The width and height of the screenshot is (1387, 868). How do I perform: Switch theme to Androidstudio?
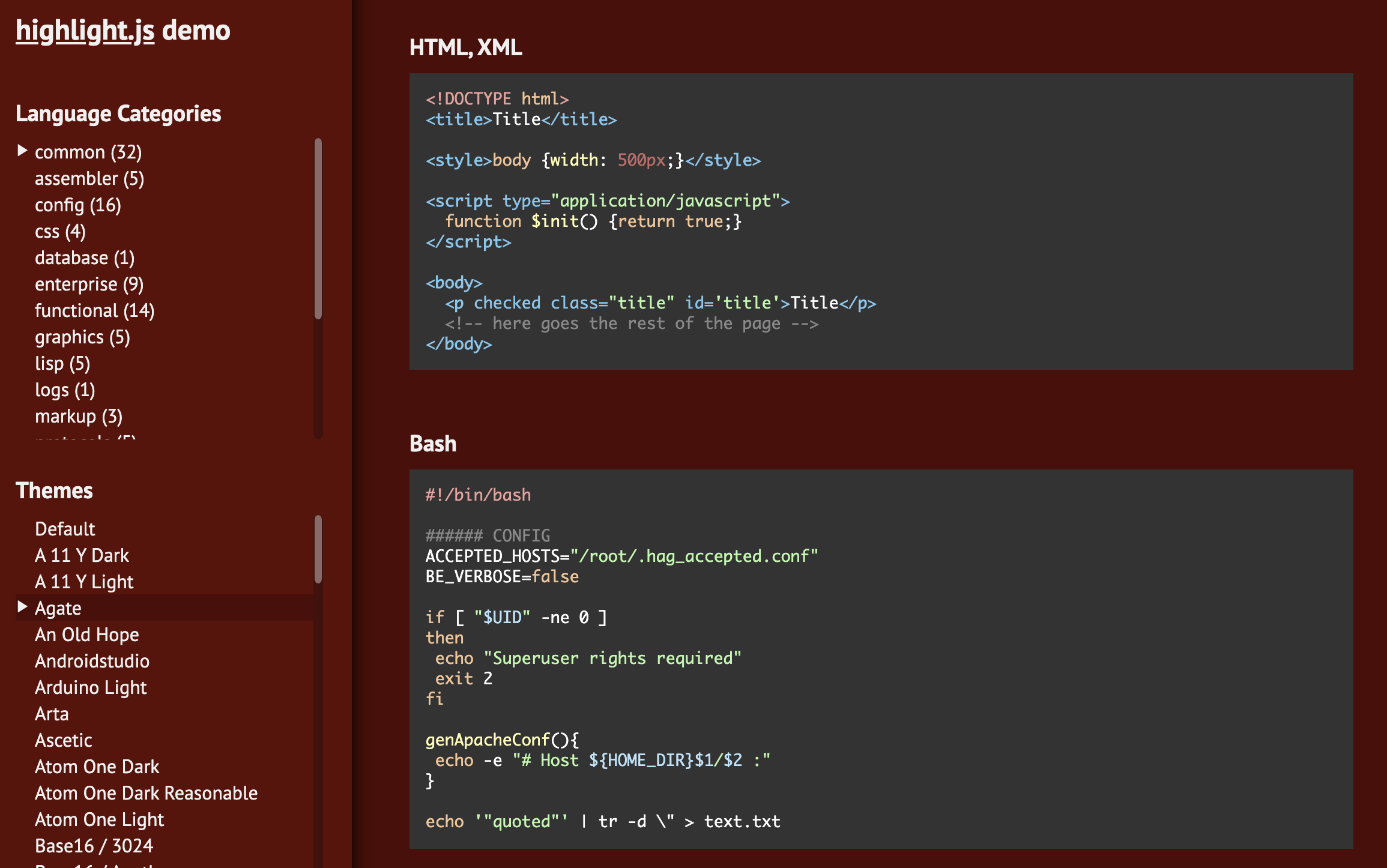[92, 662]
